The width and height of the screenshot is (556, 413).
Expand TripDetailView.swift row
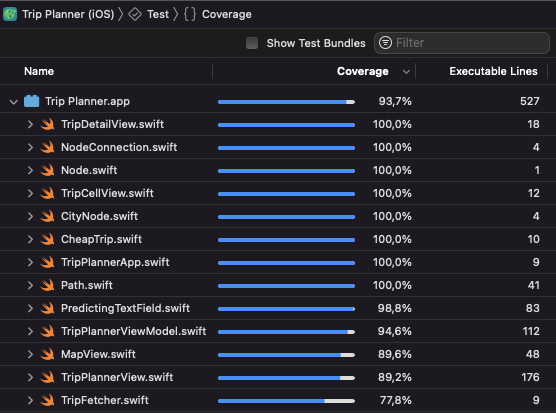30,124
